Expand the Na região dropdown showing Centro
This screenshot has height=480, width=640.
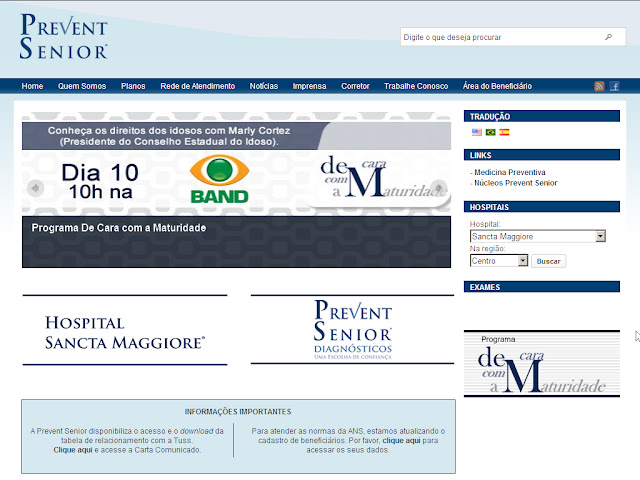pyautogui.click(x=499, y=261)
